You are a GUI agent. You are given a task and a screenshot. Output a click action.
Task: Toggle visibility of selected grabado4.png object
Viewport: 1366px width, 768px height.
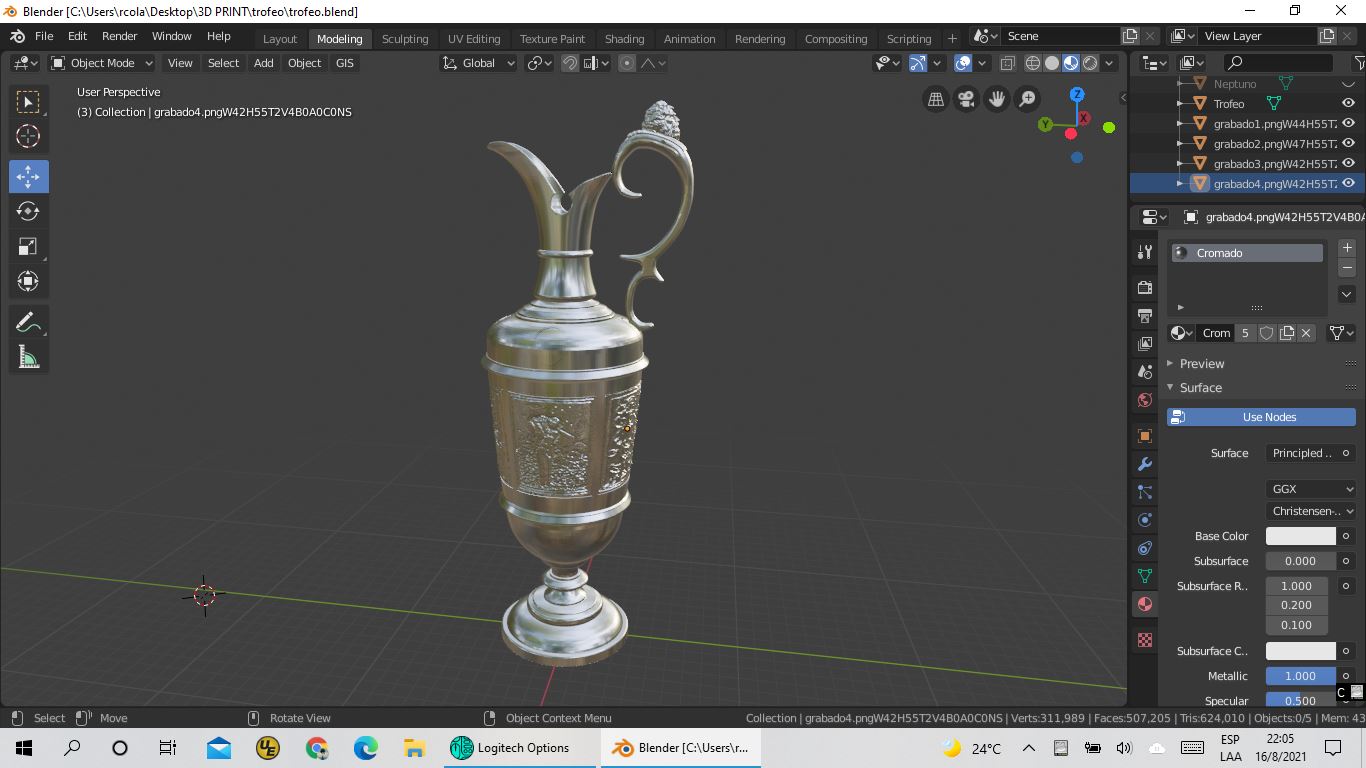pos(1348,184)
